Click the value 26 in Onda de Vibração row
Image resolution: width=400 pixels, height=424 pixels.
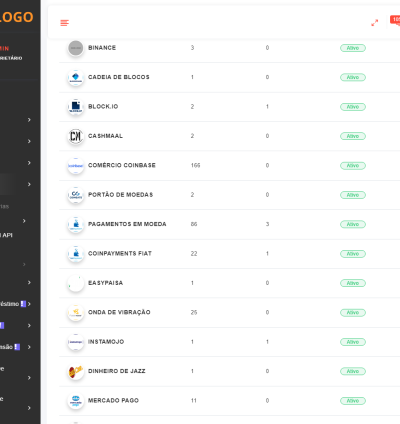[x=194, y=312]
